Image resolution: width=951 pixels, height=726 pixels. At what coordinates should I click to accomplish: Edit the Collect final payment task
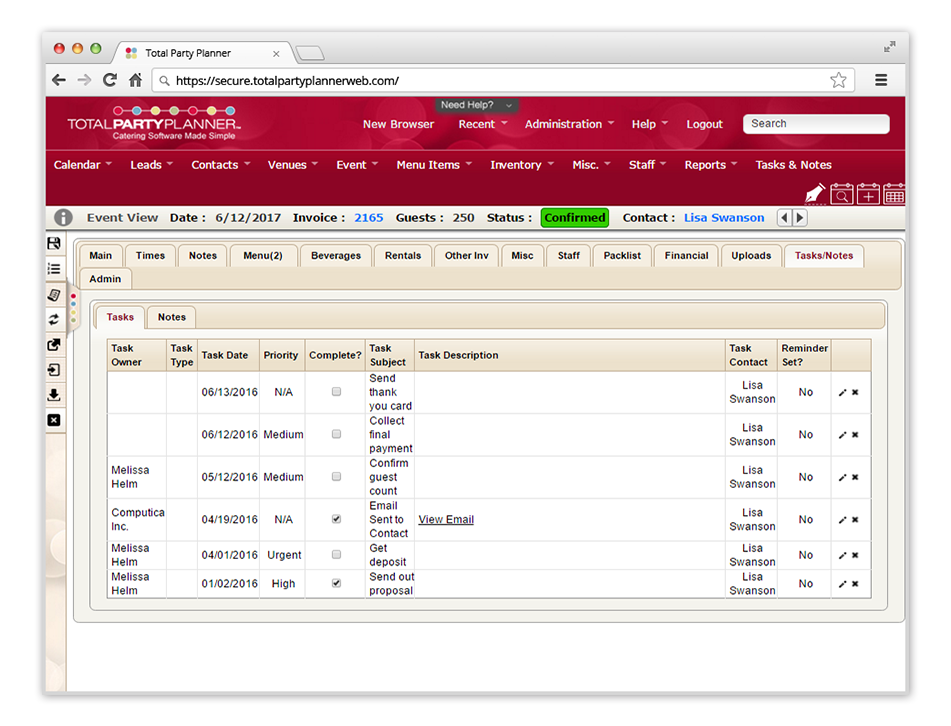click(x=842, y=435)
